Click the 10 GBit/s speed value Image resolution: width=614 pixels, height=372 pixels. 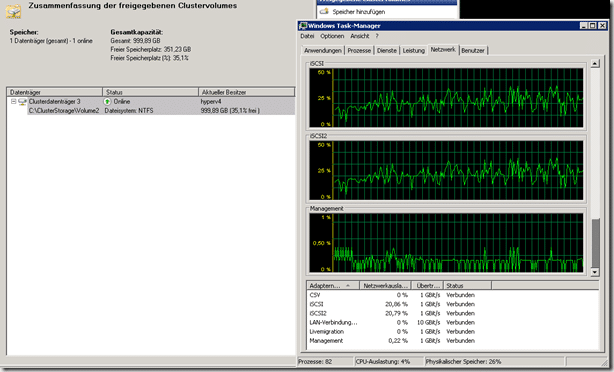click(429, 322)
